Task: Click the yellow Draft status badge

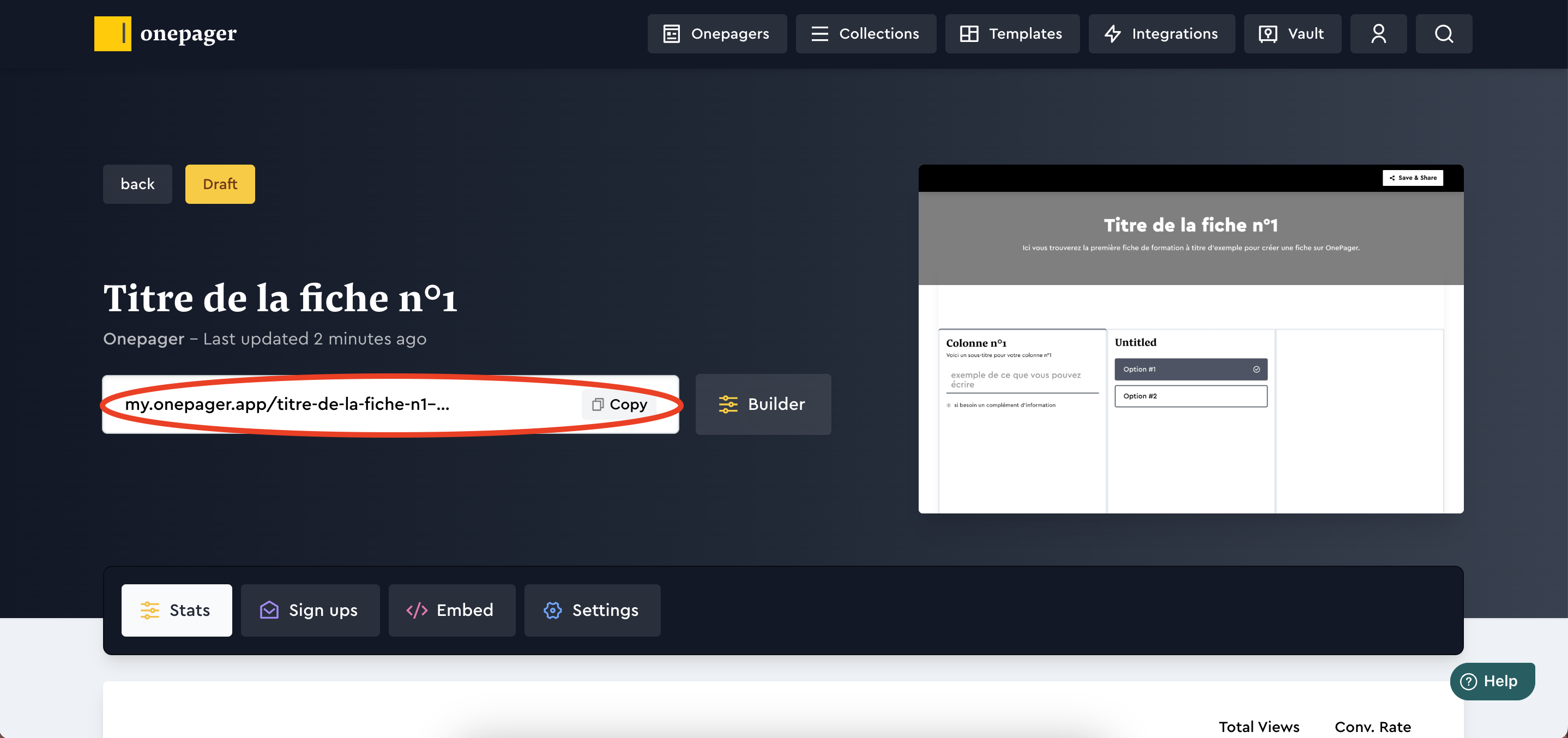Action: (x=220, y=184)
